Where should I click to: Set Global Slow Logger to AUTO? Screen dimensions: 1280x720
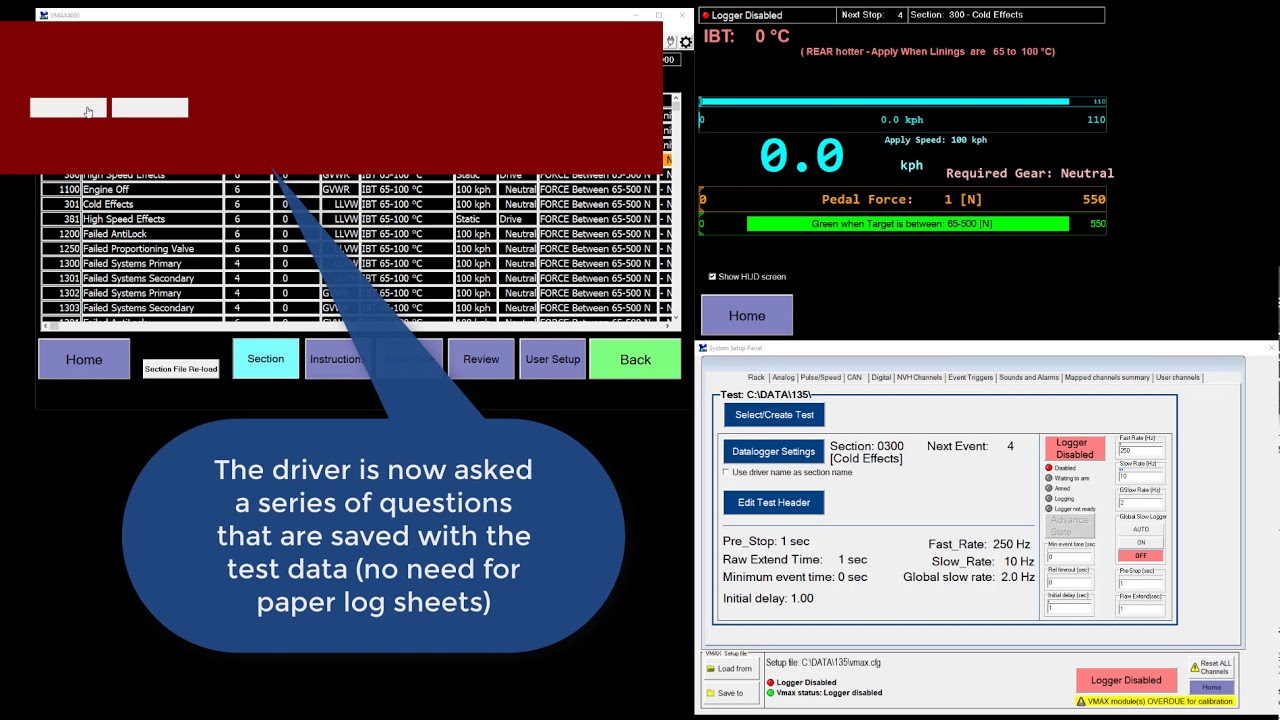1141,529
